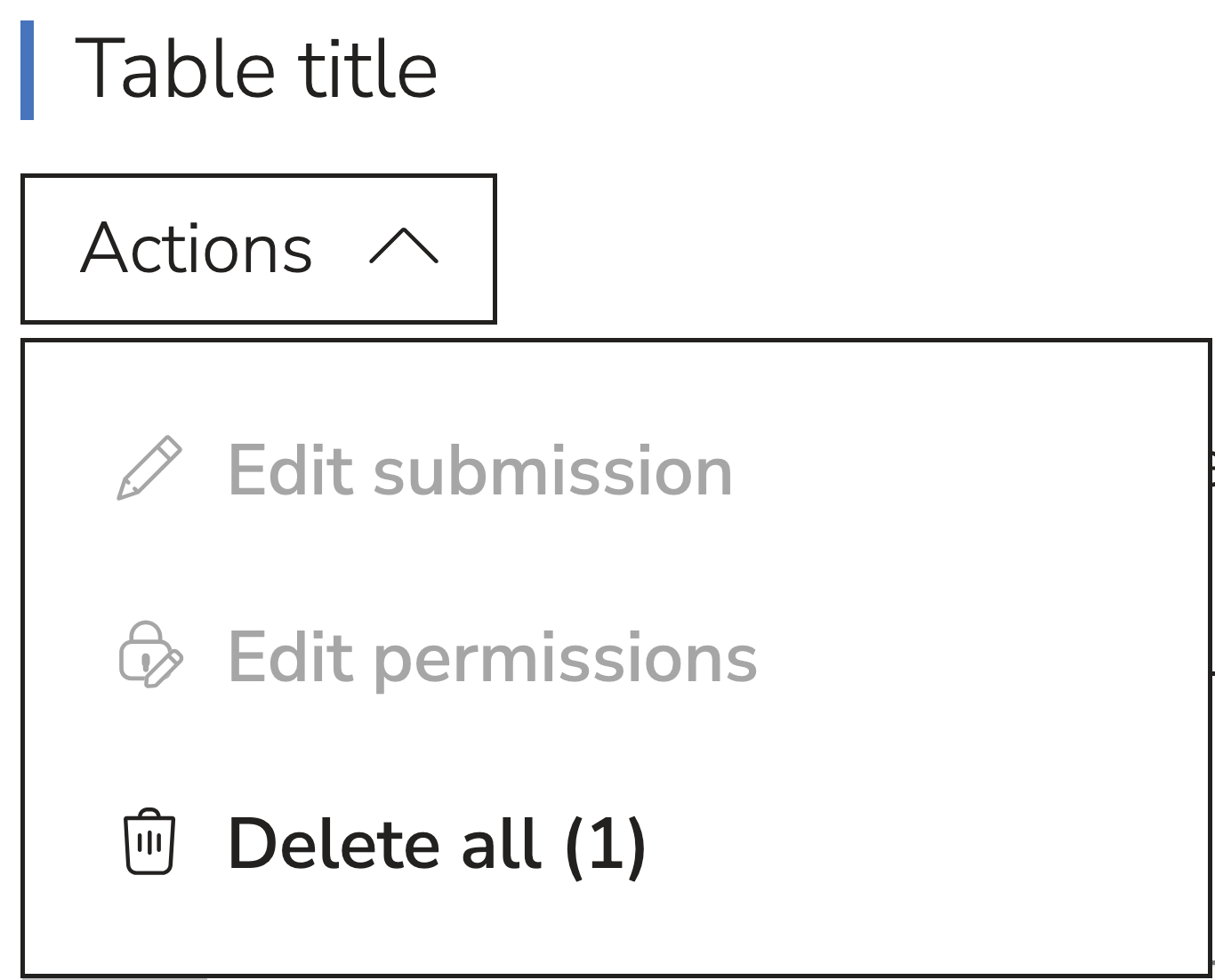The image size is (1215, 980).
Task: Click the word permissions in the greyed item
Action: tap(565, 659)
